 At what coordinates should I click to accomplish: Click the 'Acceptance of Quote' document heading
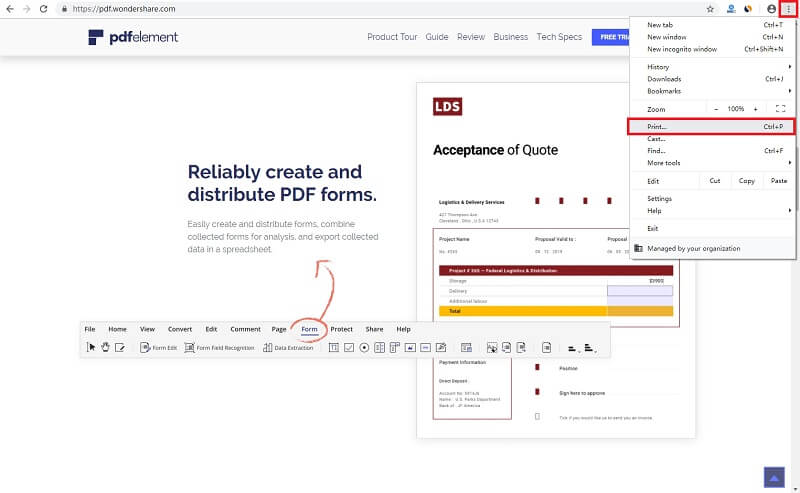(495, 150)
